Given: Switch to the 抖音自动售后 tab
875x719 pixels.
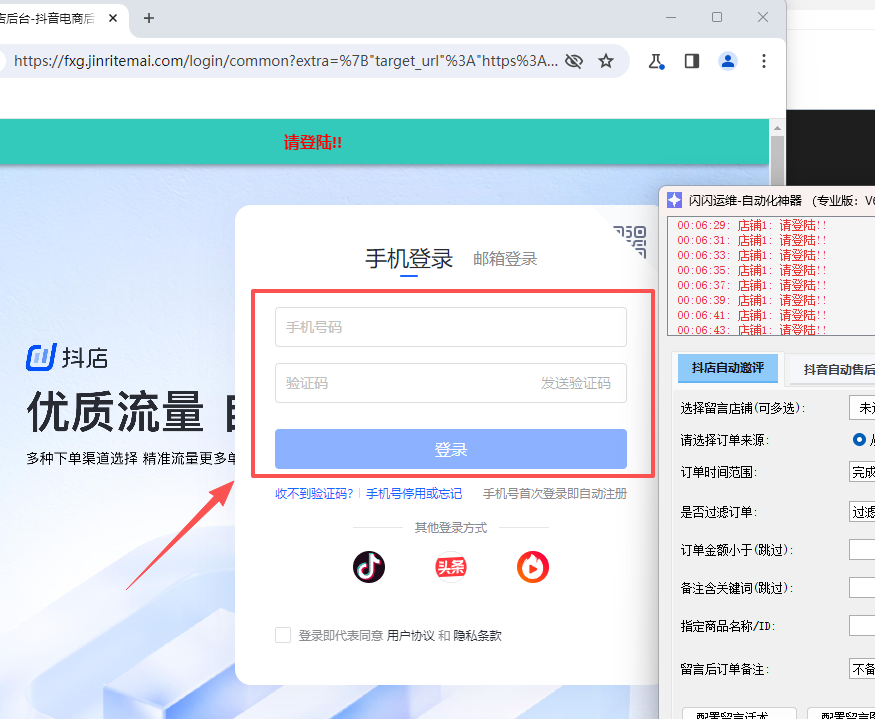Looking at the screenshot, I should coord(840,368).
